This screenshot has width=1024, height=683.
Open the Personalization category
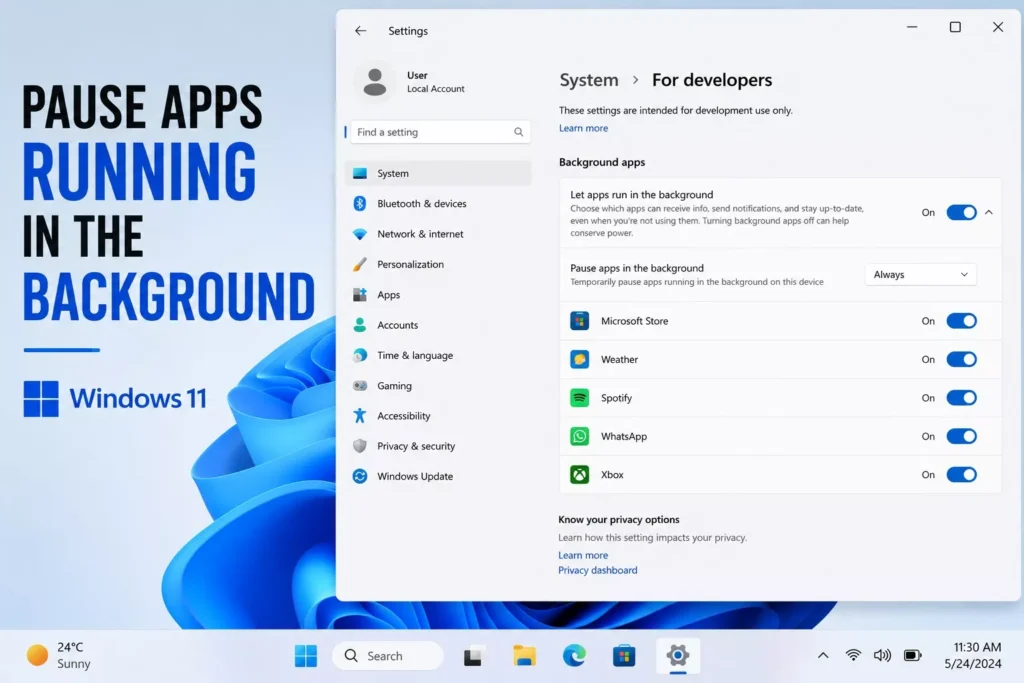click(438, 264)
